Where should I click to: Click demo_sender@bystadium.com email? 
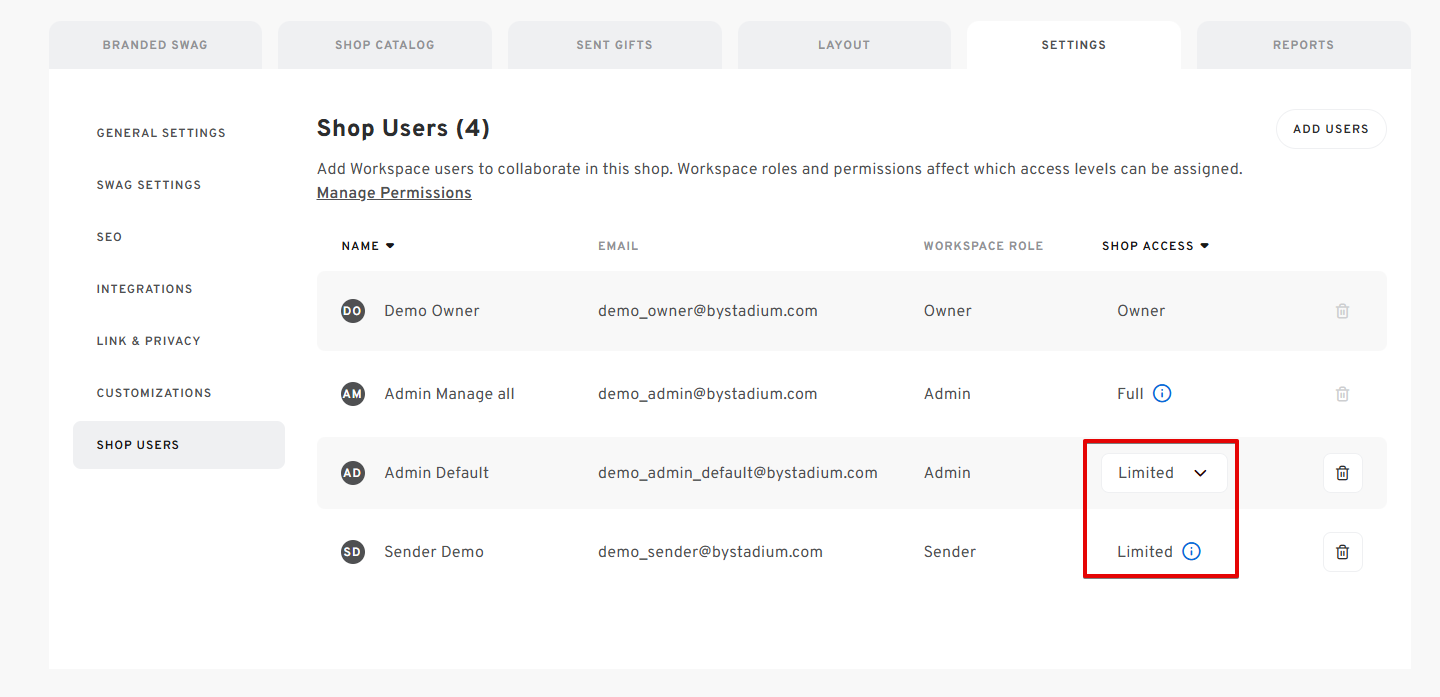coord(710,552)
